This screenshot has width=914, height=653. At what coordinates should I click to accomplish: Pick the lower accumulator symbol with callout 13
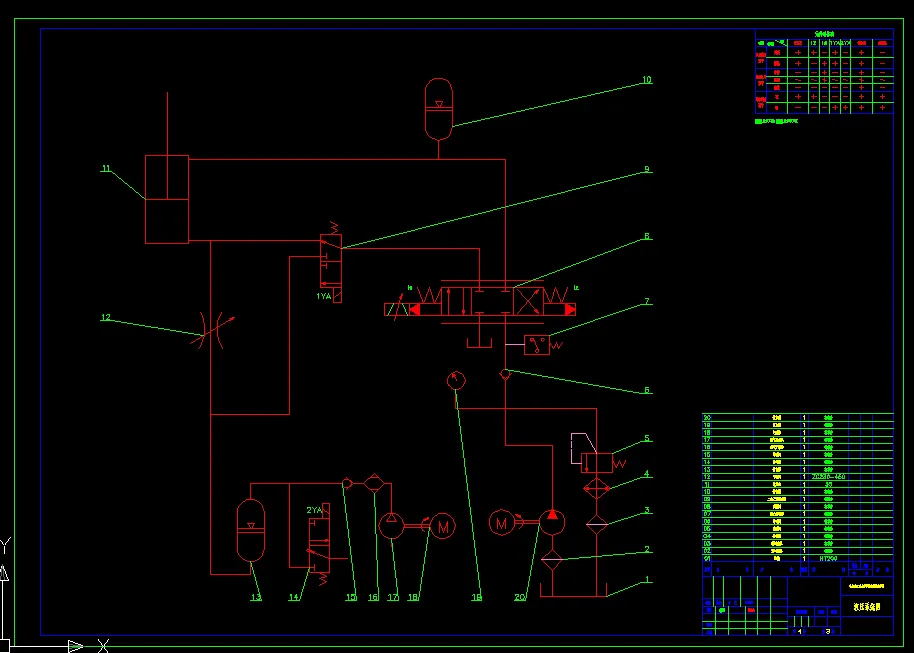point(251,530)
